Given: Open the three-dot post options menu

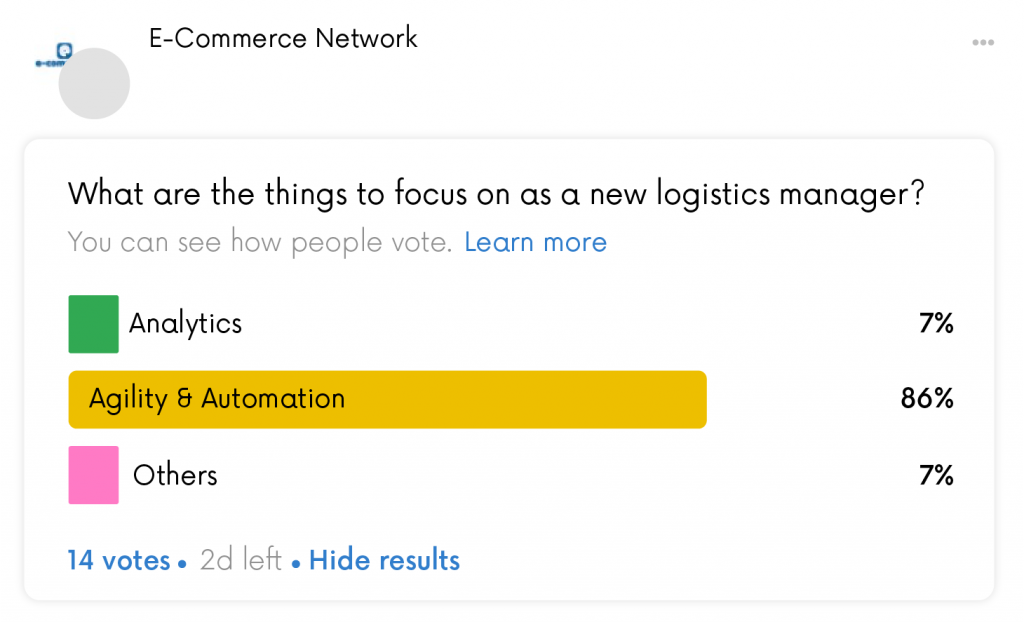Looking at the screenshot, I should (x=983, y=43).
